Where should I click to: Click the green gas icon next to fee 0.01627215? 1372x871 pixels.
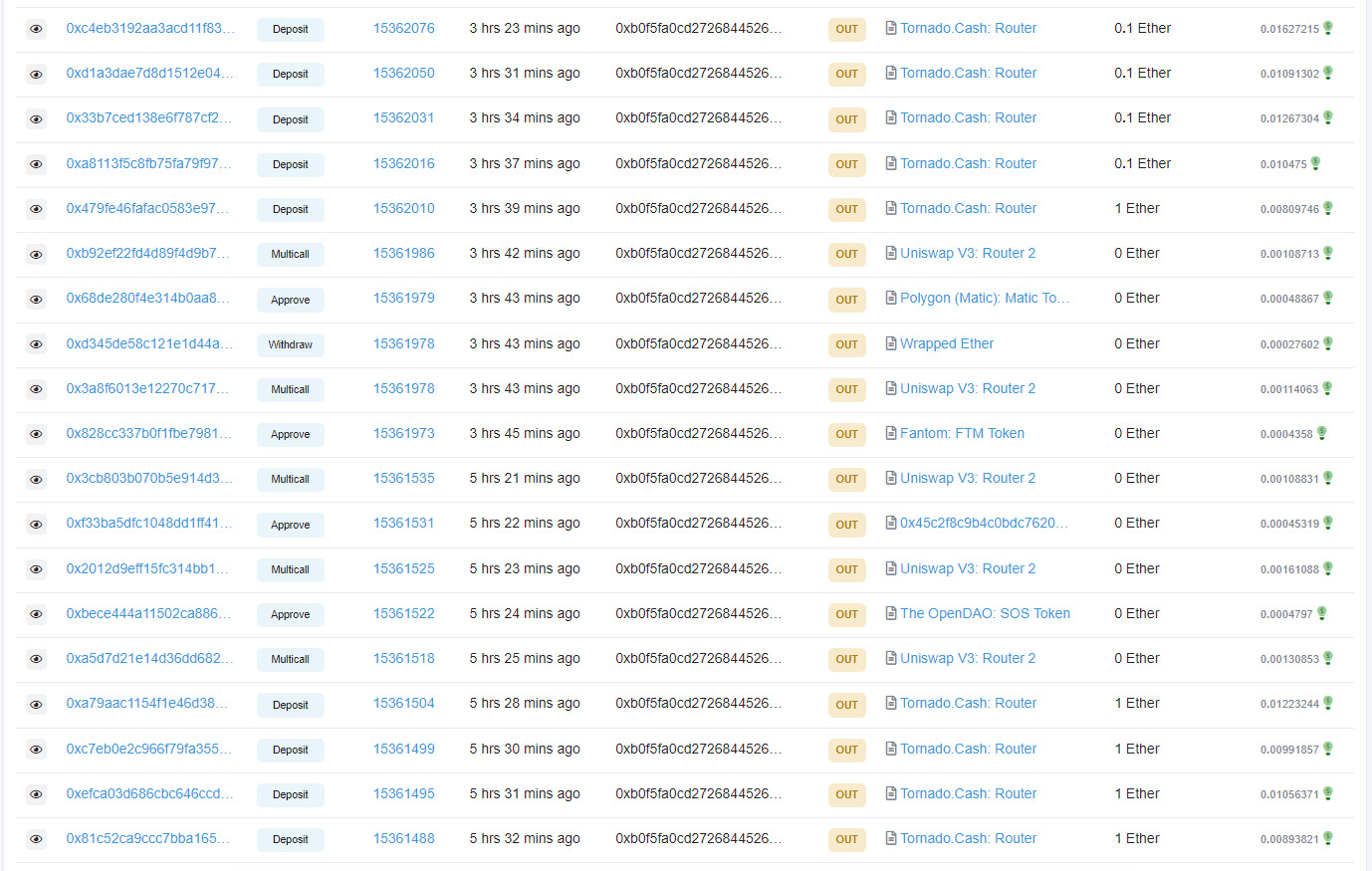pyautogui.click(x=1328, y=28)
